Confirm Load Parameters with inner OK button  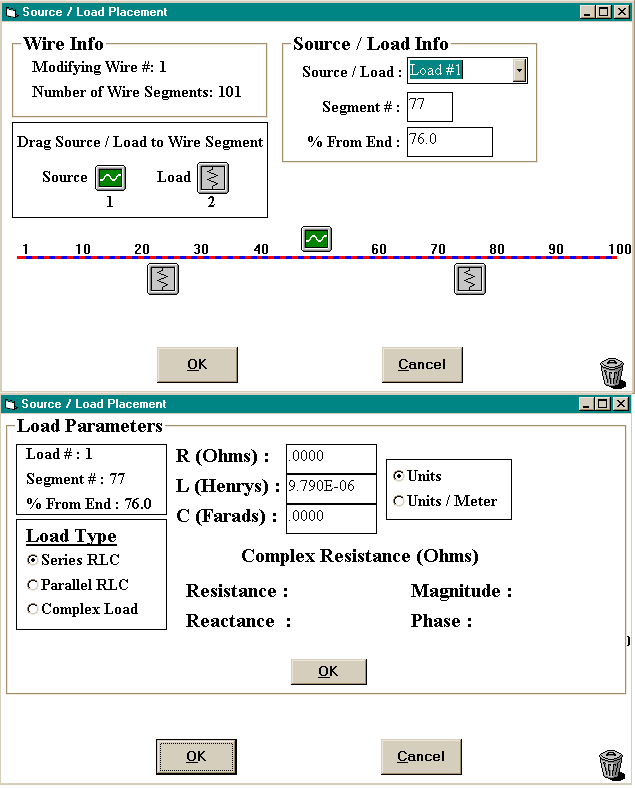tap(328, 671)
